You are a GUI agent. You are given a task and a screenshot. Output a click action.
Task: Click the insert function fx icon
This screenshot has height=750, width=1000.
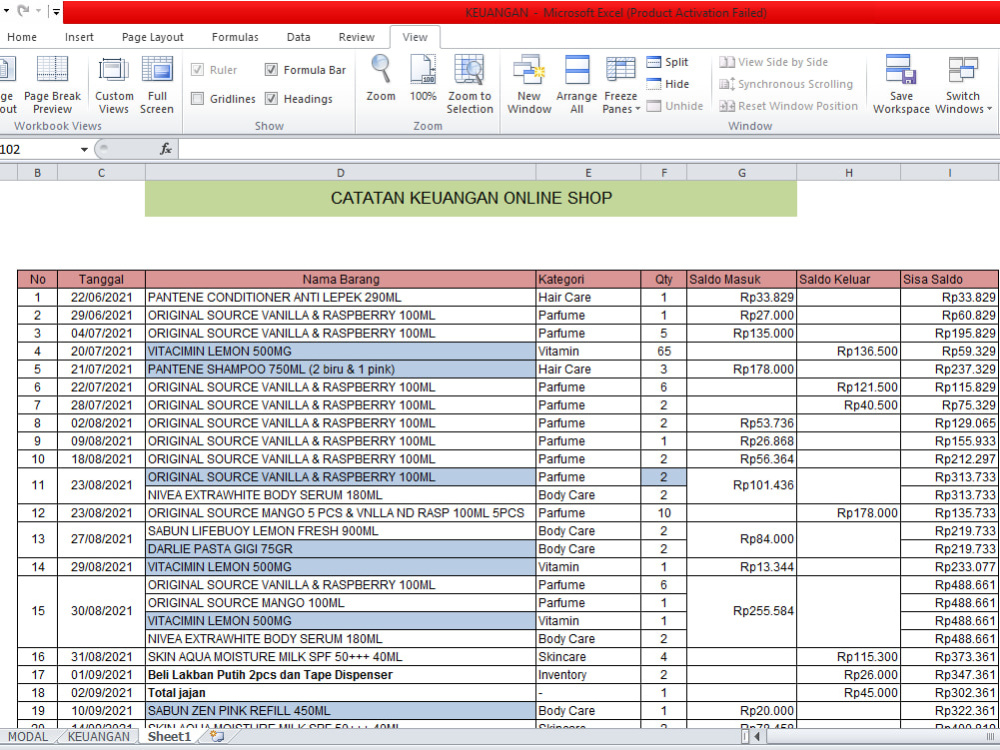[x=166, y=149]
